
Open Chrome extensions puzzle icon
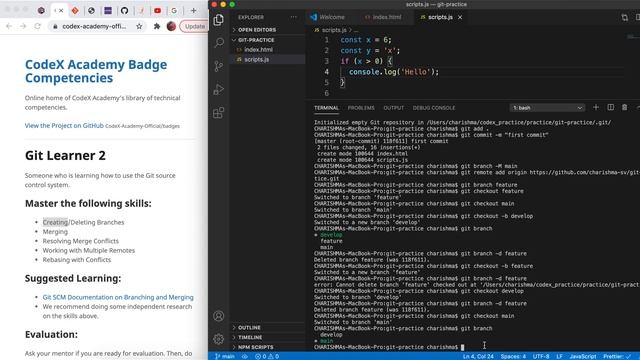[157, 26]
